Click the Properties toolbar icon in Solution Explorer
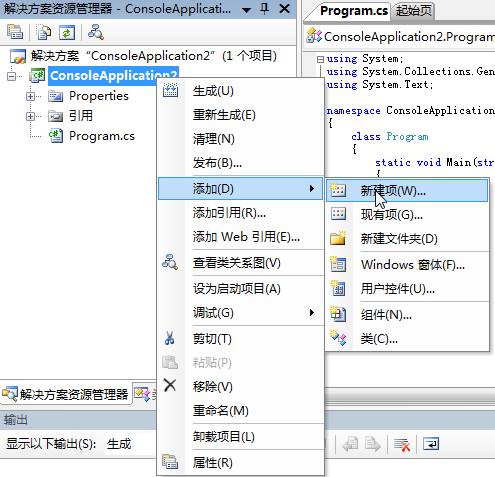The width and height of the screenshot is (495, 477). [x=15, y=32]
